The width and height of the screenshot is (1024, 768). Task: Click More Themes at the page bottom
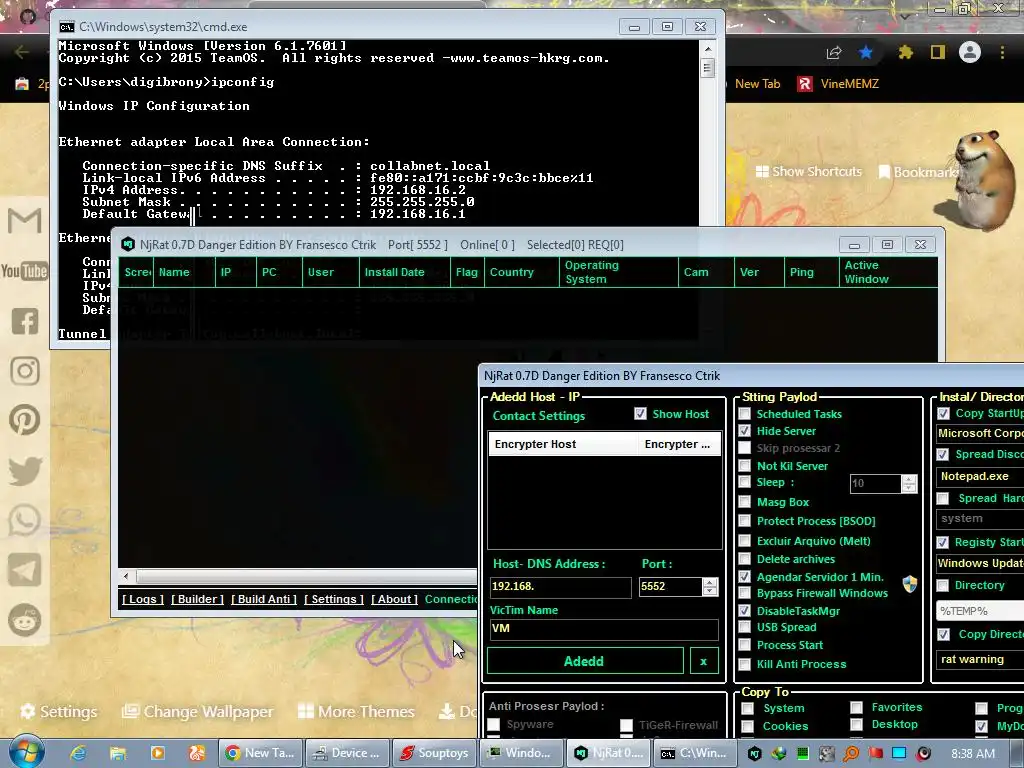[356, 711]
